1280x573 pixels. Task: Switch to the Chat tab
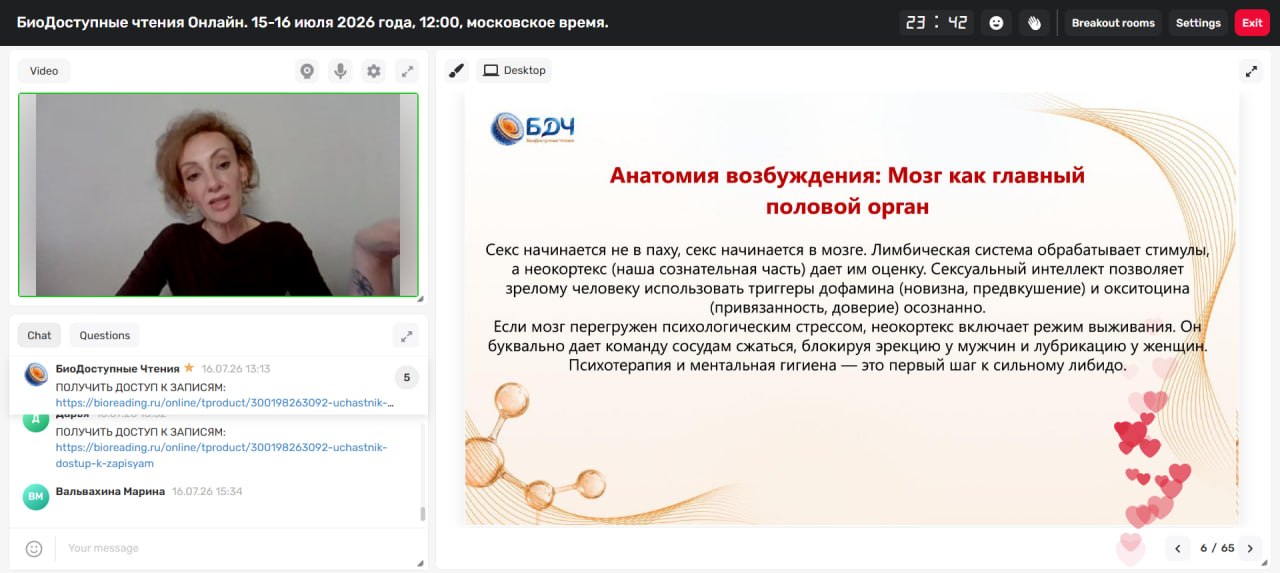point(39,335)
